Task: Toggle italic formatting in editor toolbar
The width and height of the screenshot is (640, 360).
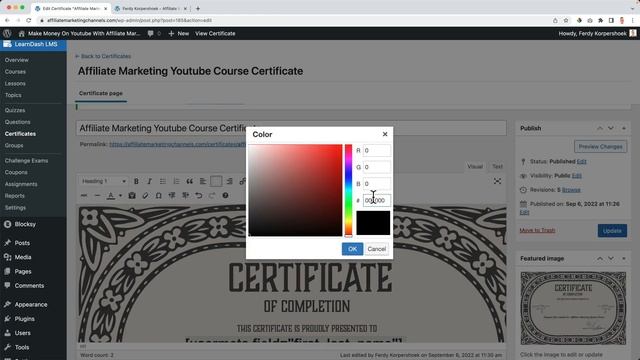Action: 149,181
